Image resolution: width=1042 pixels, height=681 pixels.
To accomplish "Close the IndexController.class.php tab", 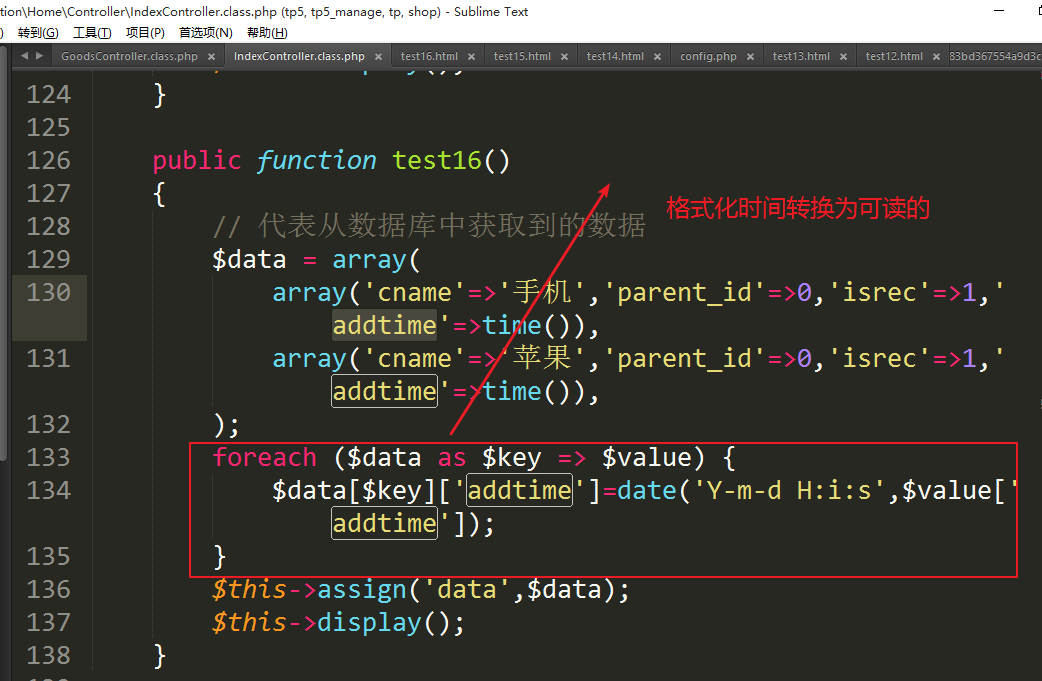I will pyautogui.click(x=379, y=57).
